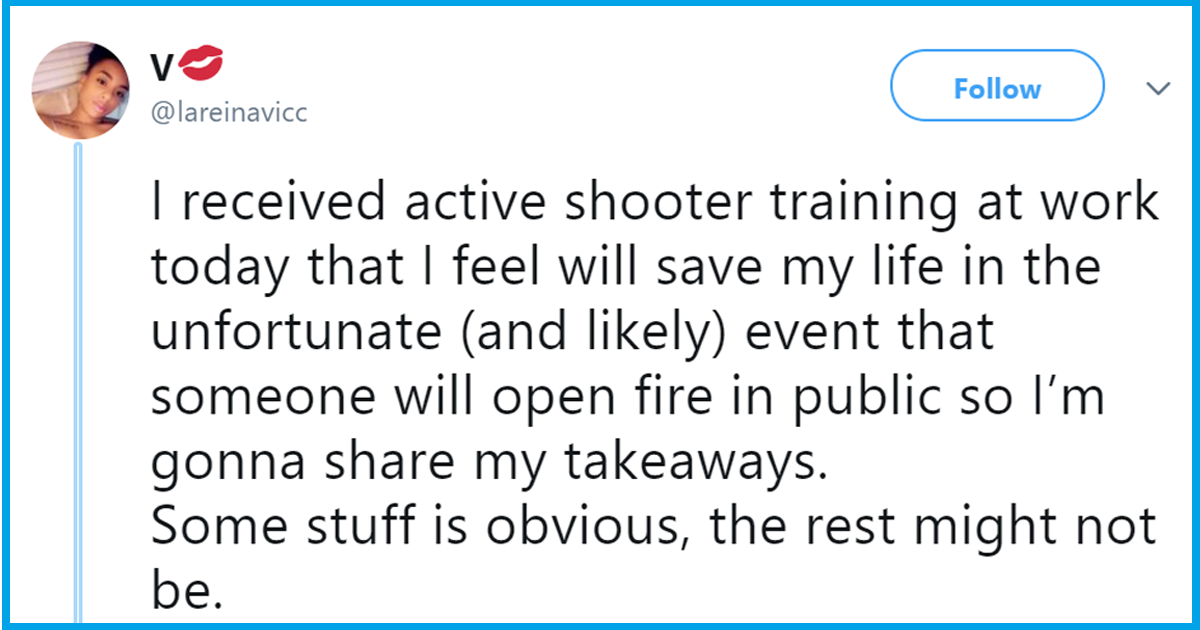
Task: Open profile via display name V
Action: (164, 68)
